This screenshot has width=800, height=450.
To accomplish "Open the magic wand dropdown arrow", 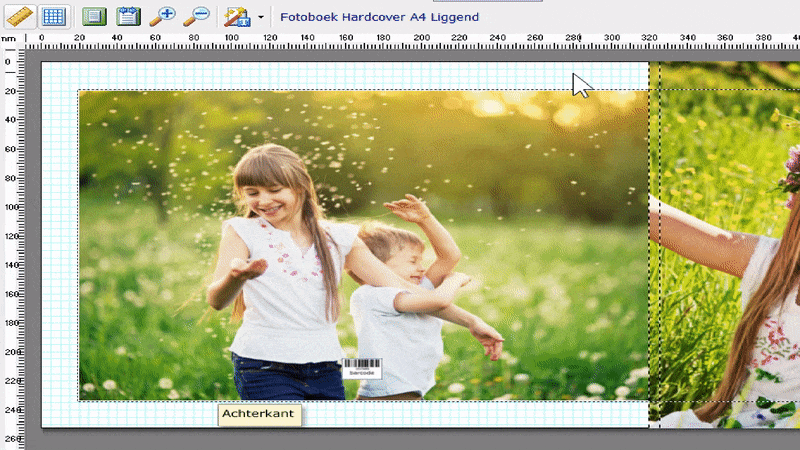I will click(261, 17).
